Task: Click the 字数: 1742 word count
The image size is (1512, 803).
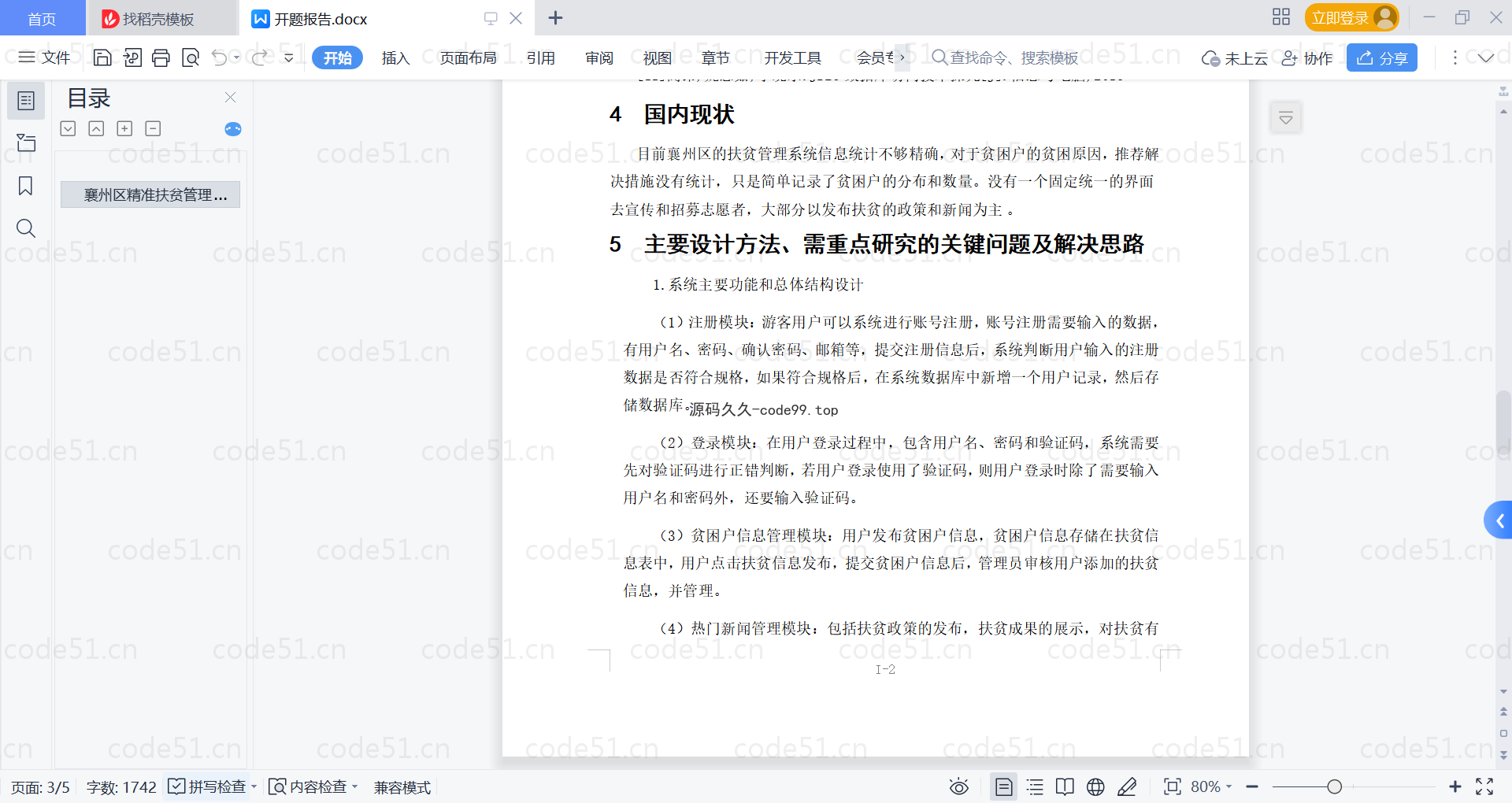Action: pyautogui.click(x=121, y=787)
